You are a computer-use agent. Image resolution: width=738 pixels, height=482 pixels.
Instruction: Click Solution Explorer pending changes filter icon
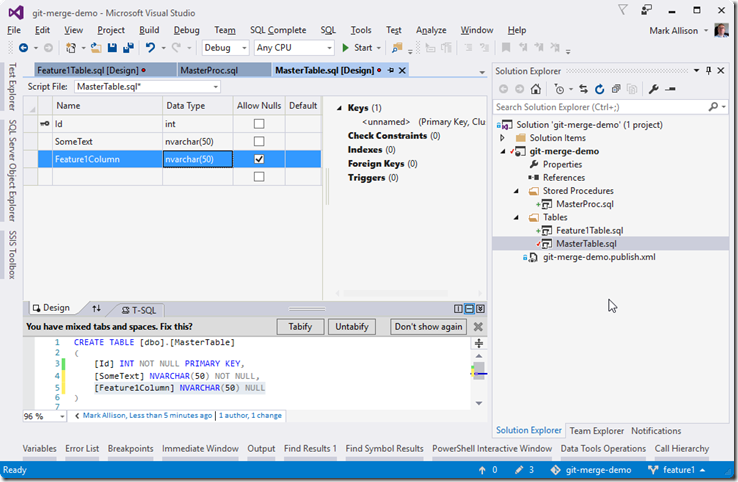click(x=559, y=89)
